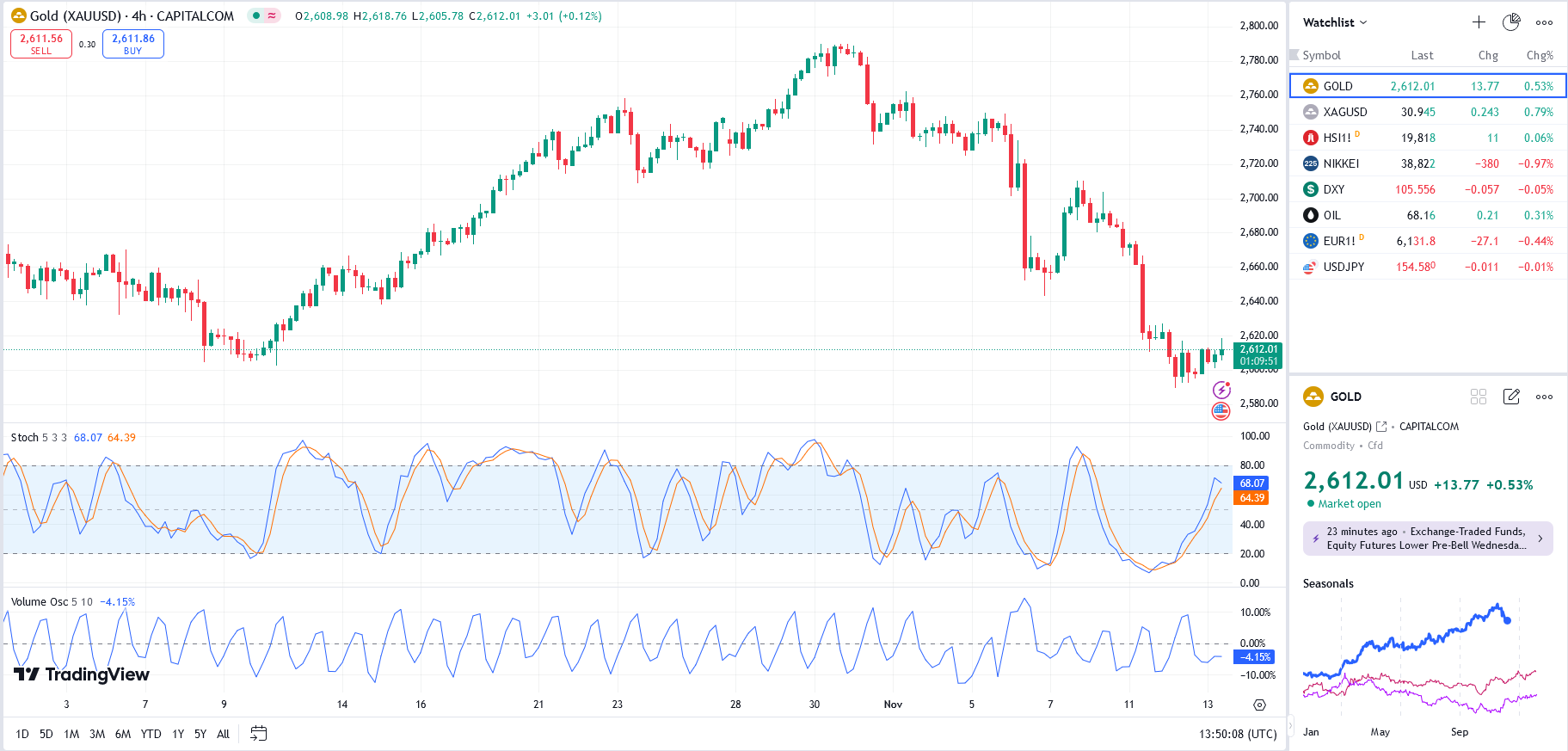Viewport: 1568px width, 751px height.
Task: Open the timezone menu showing 13:50:08 (UTC)
Action: pyautogui.click(x=1238, y=734)
